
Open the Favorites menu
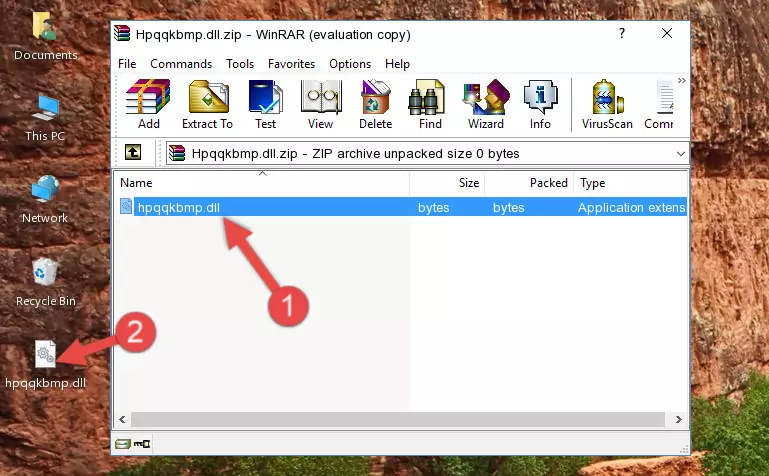[x=291, y=64]
